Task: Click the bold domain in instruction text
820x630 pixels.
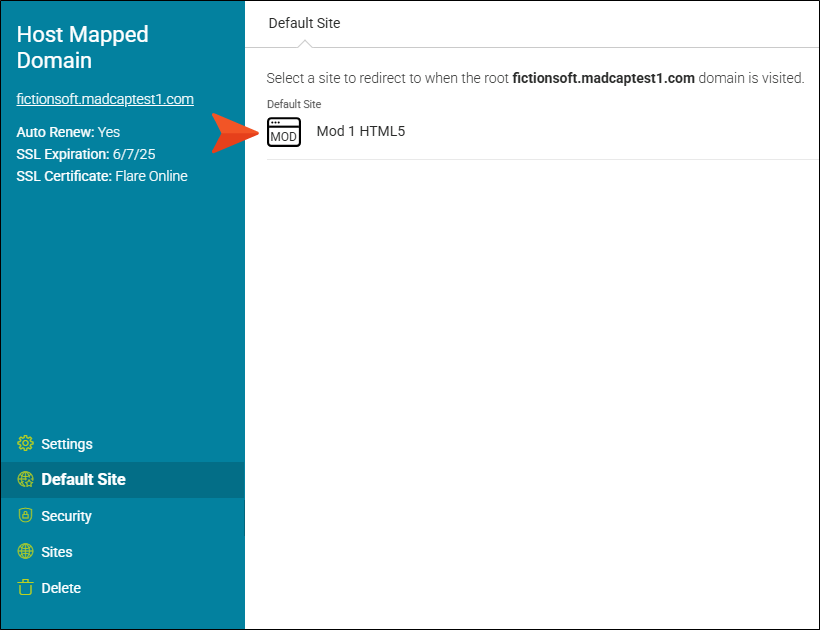Action: [603, 78]
